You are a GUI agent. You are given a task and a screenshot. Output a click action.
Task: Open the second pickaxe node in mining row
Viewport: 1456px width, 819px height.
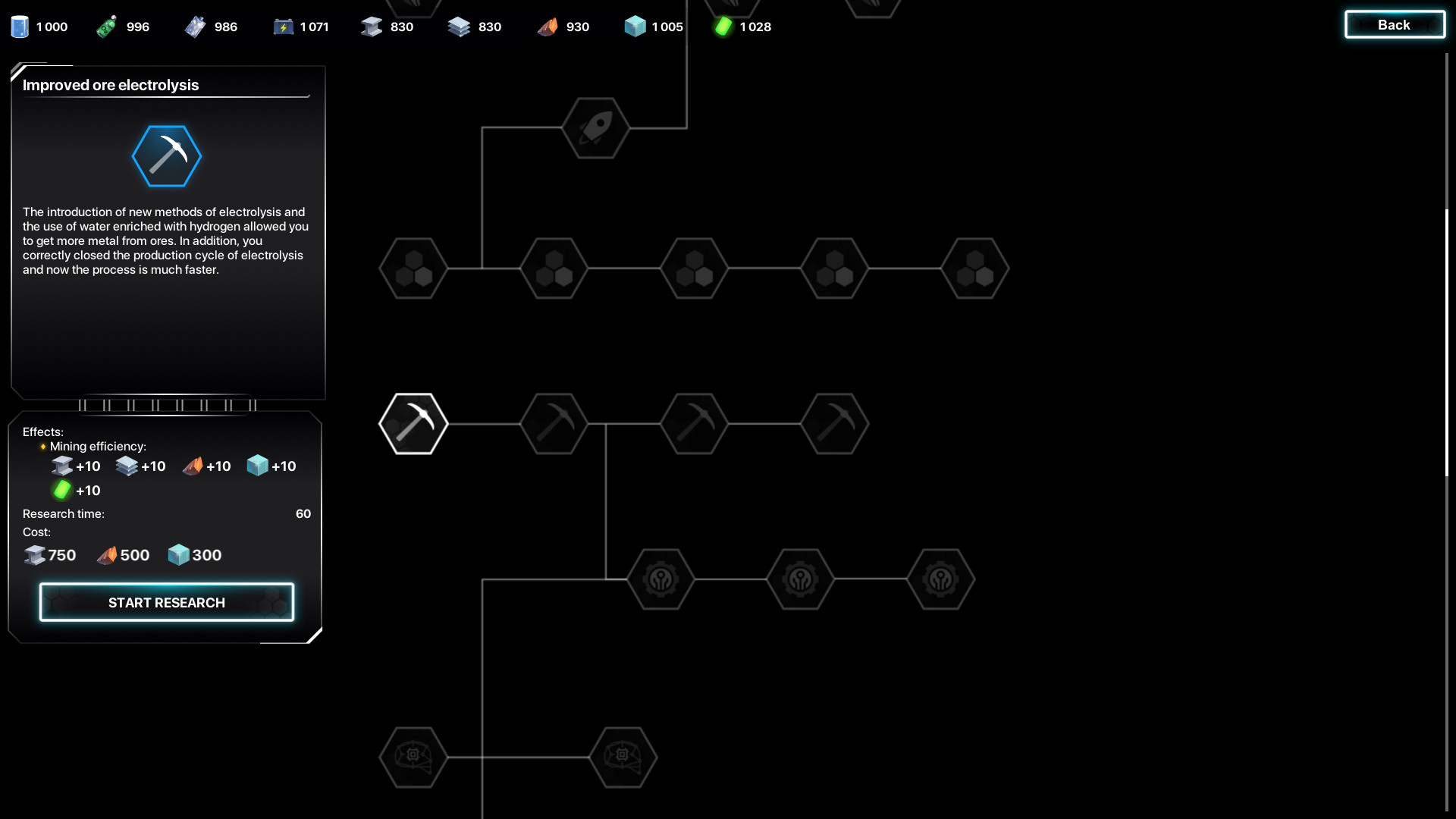[x=553, y=423]
